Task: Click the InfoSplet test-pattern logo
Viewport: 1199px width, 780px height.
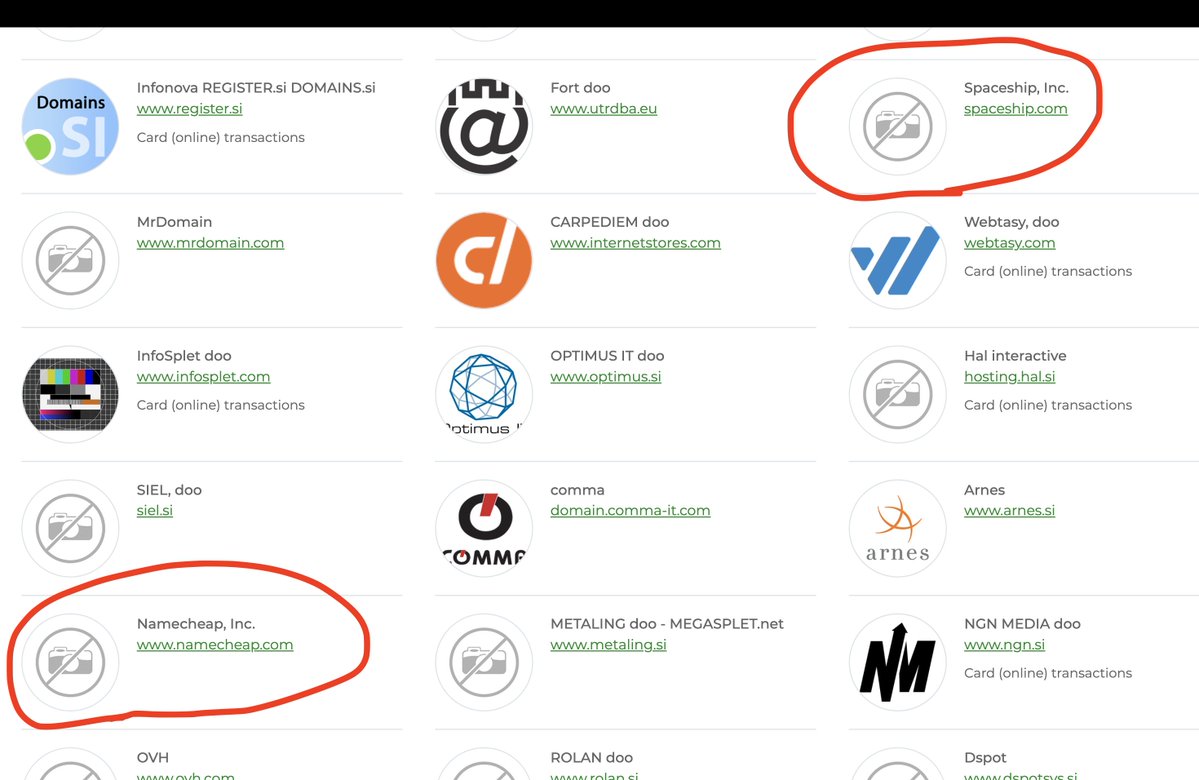Action: pos(70,394)
